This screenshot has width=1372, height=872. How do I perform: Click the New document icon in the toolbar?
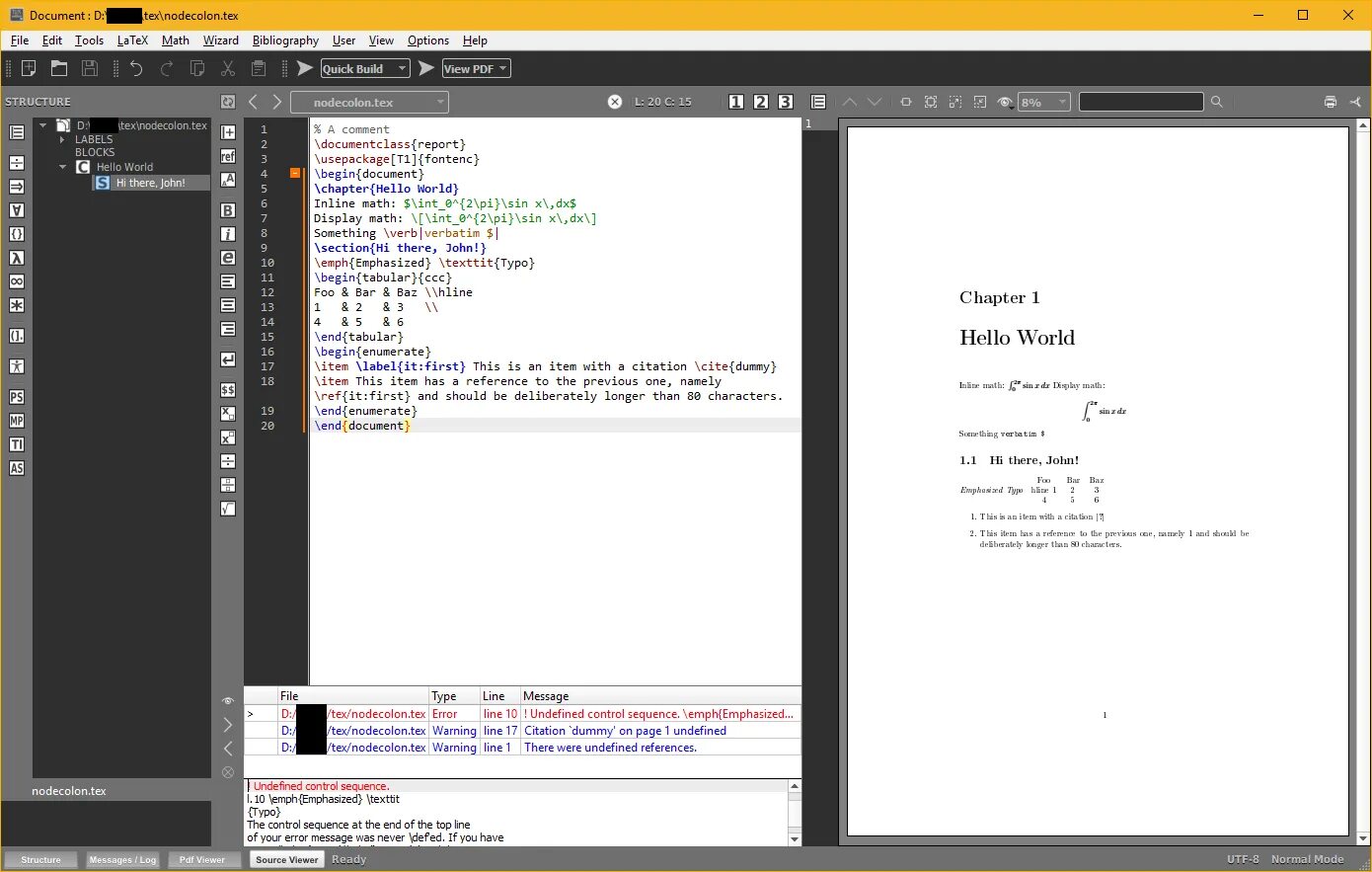30,68
